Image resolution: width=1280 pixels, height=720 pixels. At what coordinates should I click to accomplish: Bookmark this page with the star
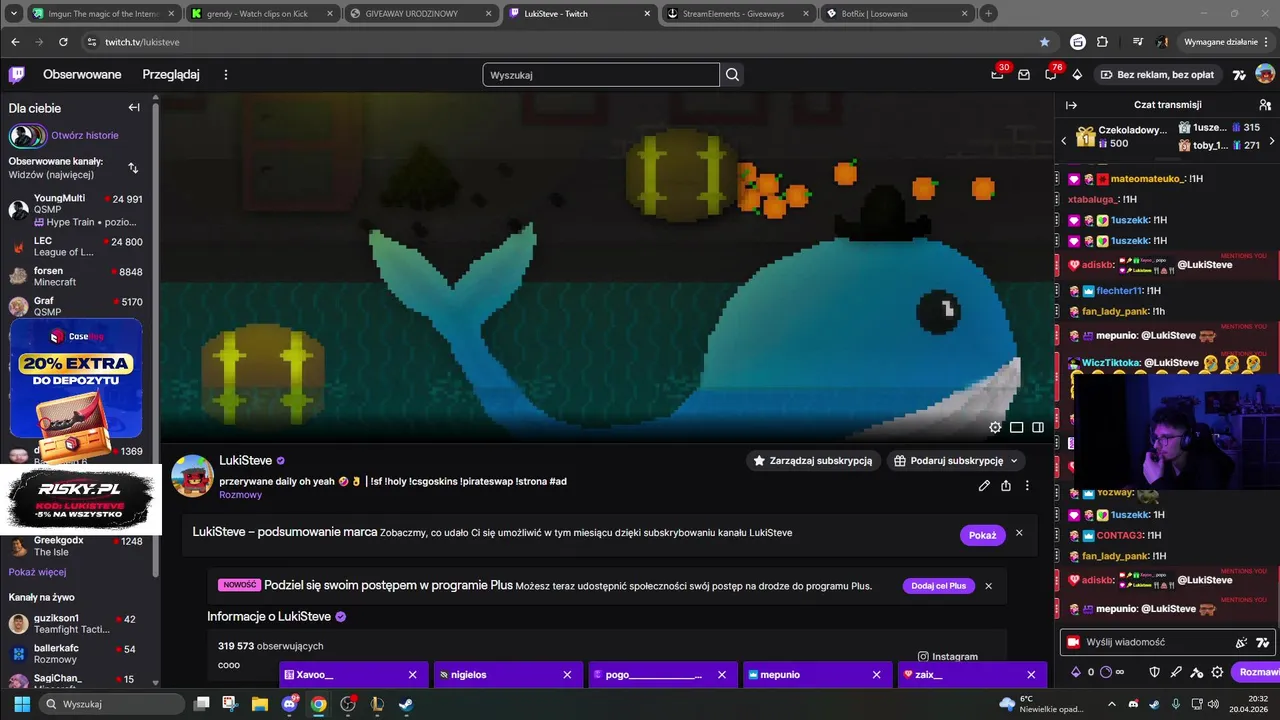1045,42
